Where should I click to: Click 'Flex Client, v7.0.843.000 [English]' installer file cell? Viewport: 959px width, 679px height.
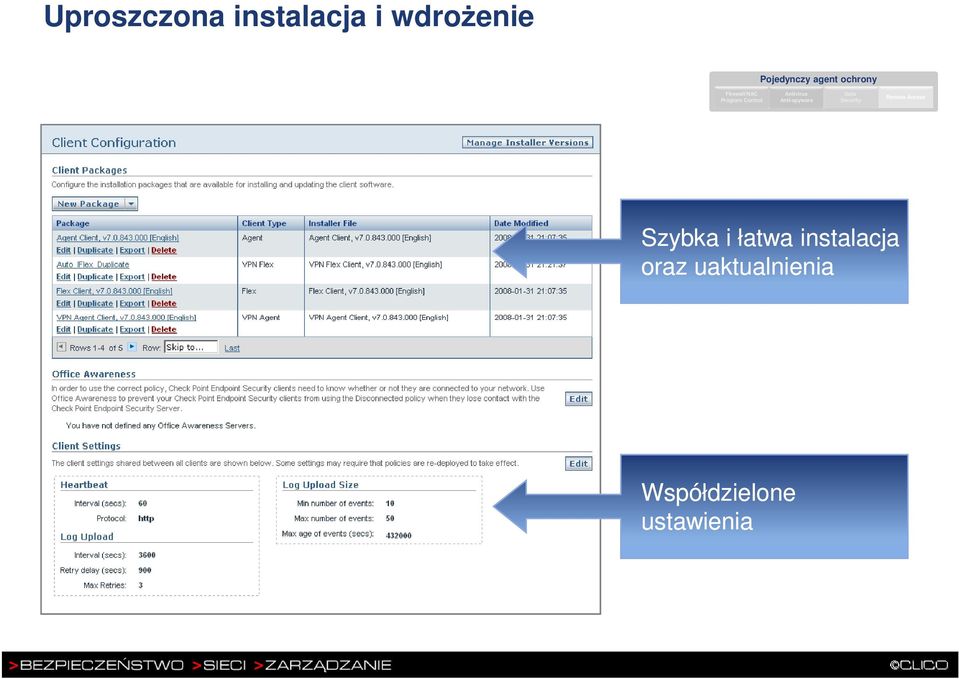pyautogui.click(x=366, y=291)
